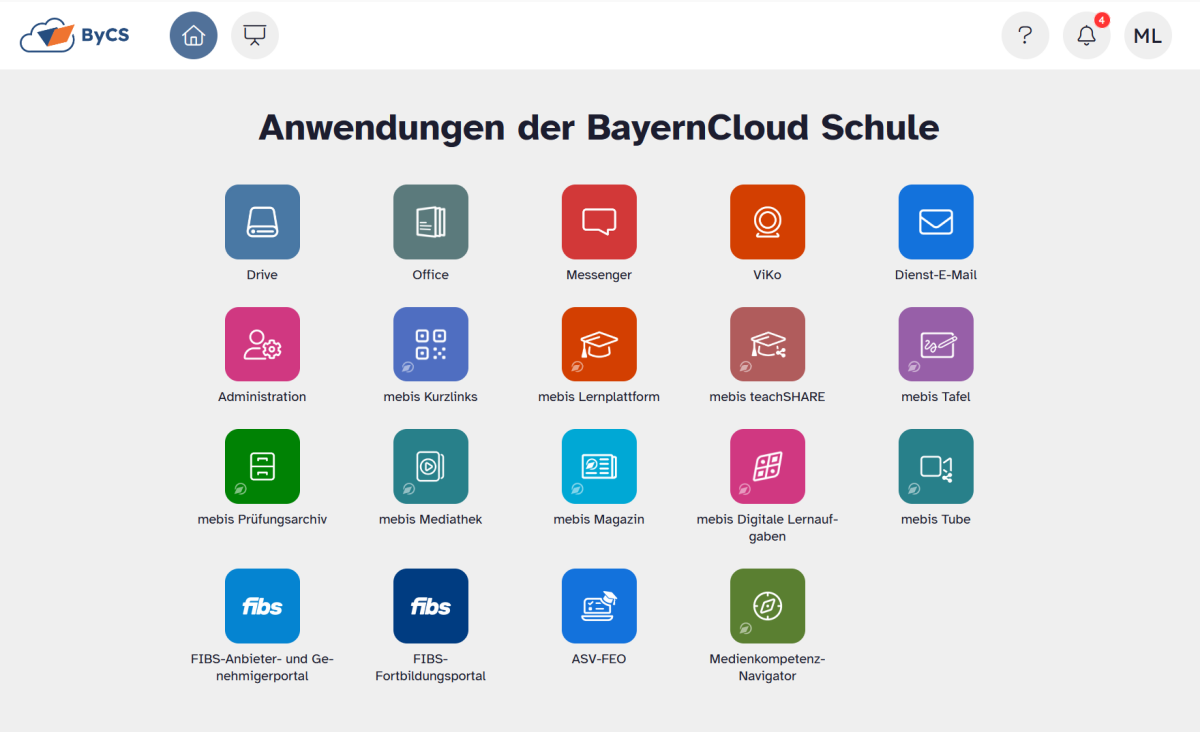Start ViKo video conferencing icon

pyautogui.click(x=767, y=222)
